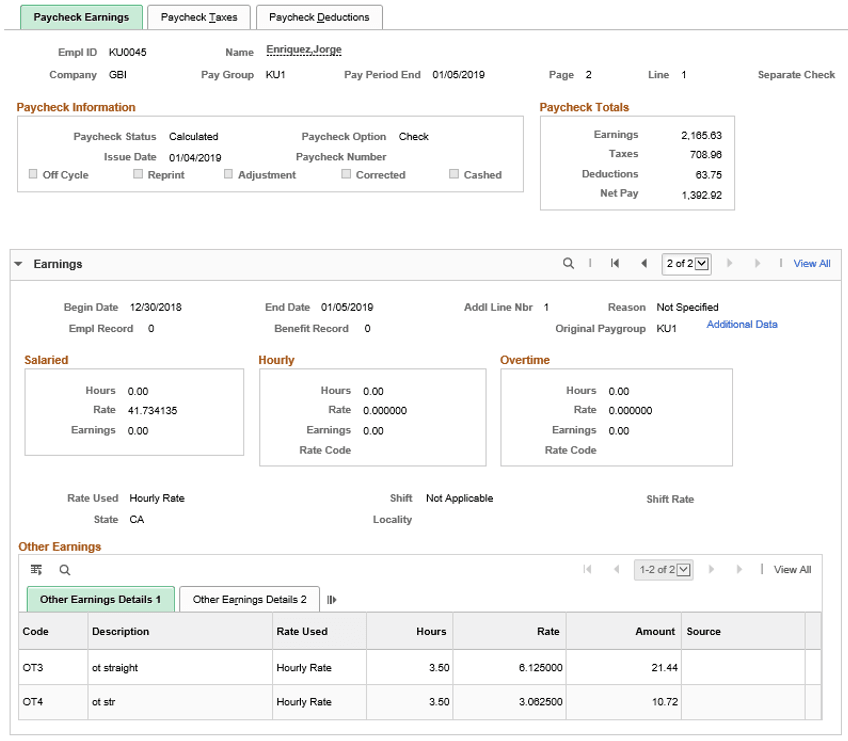Screen dimensions: 848x741
Task: Click the first record navigation icon
Action: 614,263
